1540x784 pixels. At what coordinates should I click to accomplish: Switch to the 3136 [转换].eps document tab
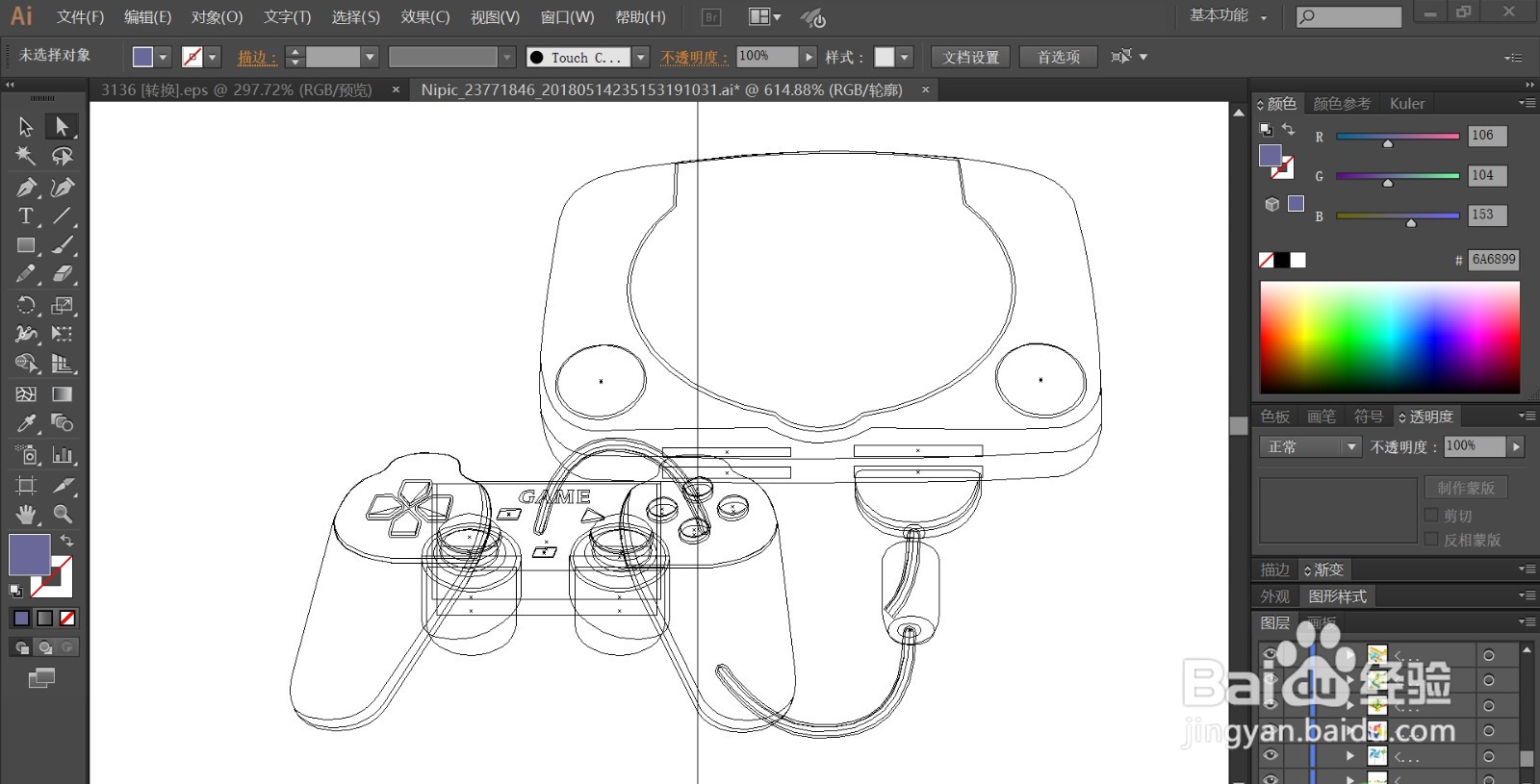236,89
